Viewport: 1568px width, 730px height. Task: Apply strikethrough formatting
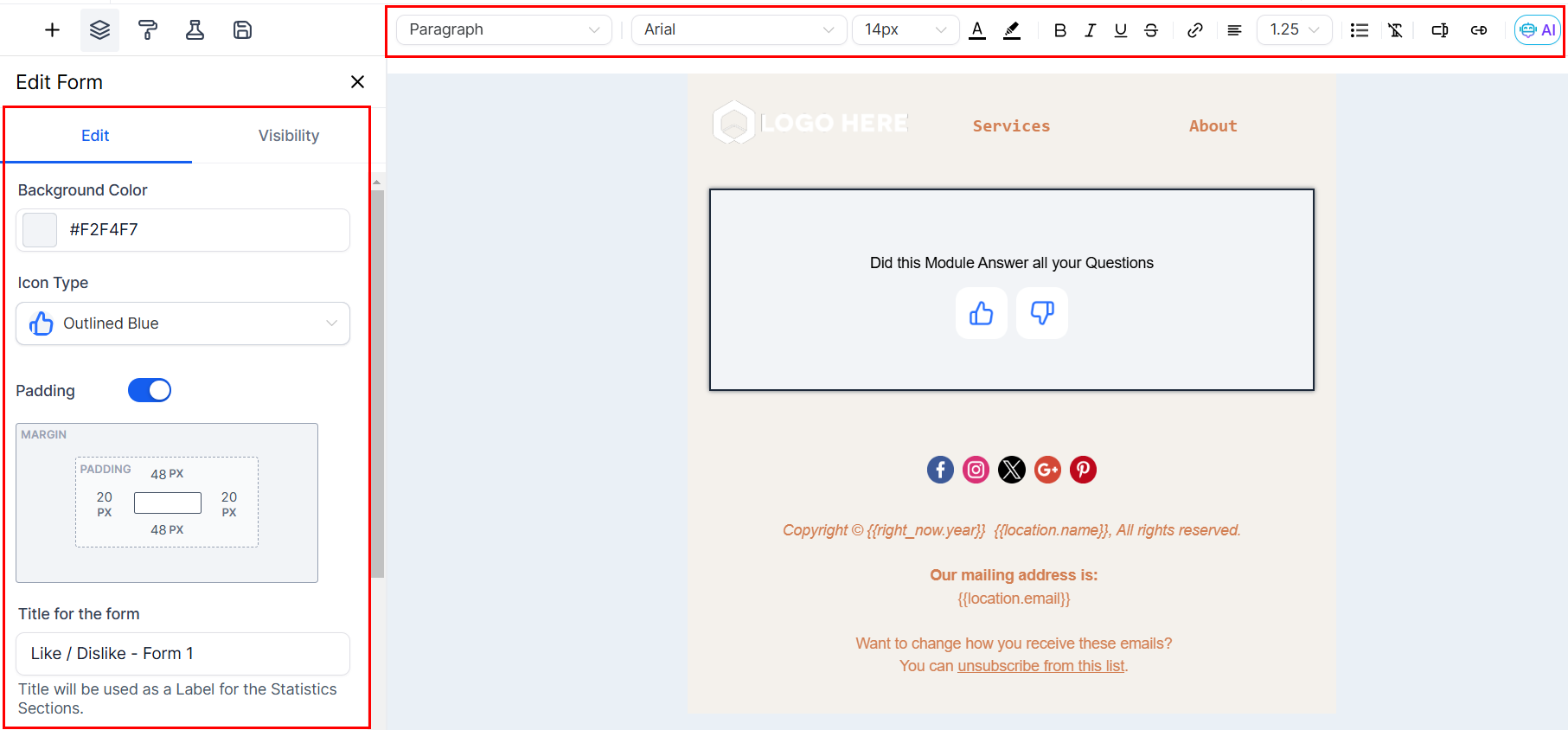click(1150, 30)
